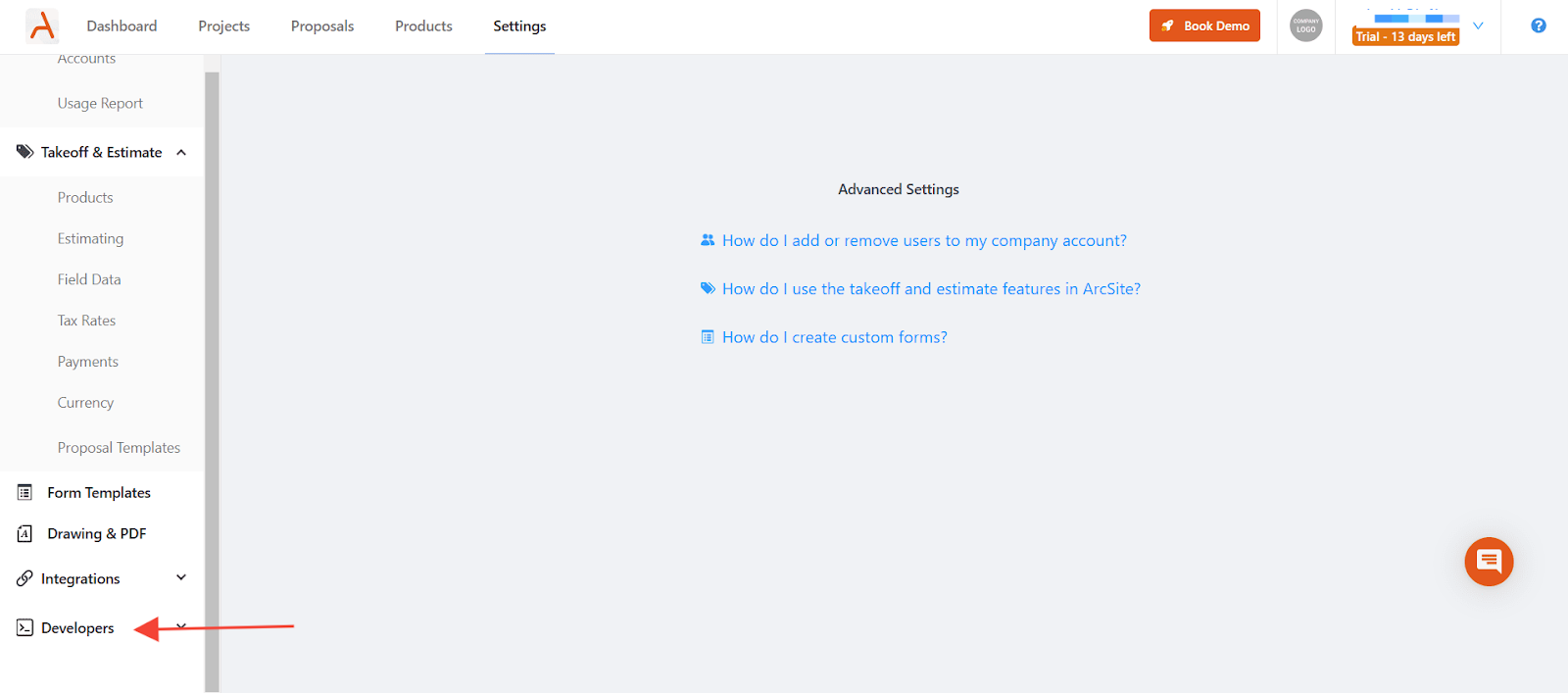
Task: Click the ArcSite logo icon
Action: [x=42, y=26]
